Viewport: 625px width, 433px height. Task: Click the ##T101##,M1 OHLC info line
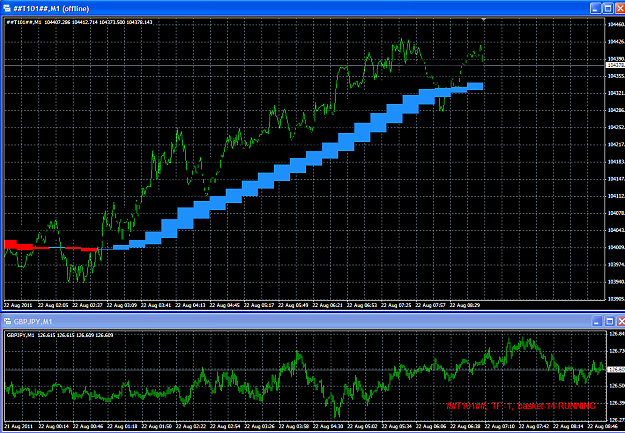coord(79,22)
